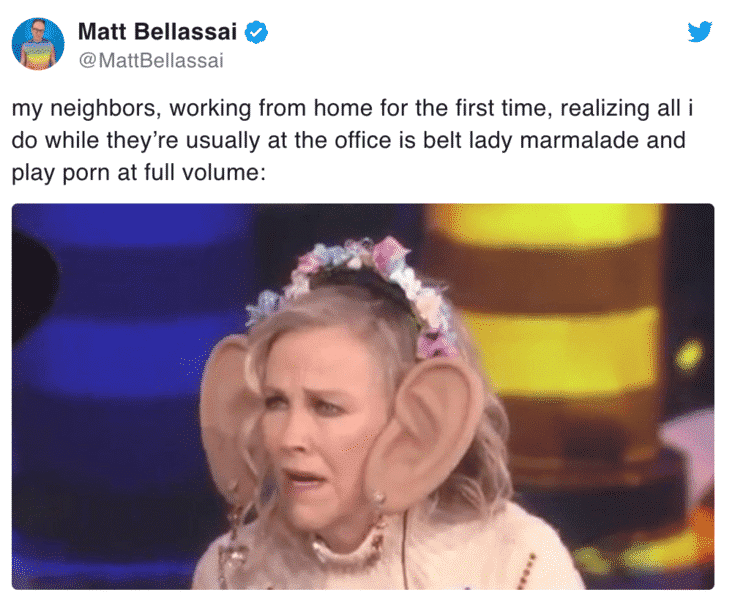Image resolution: width=732 pixels, height=603 pixels.
Task: Click the oversized left ear prop
Action: click(229, 411)
